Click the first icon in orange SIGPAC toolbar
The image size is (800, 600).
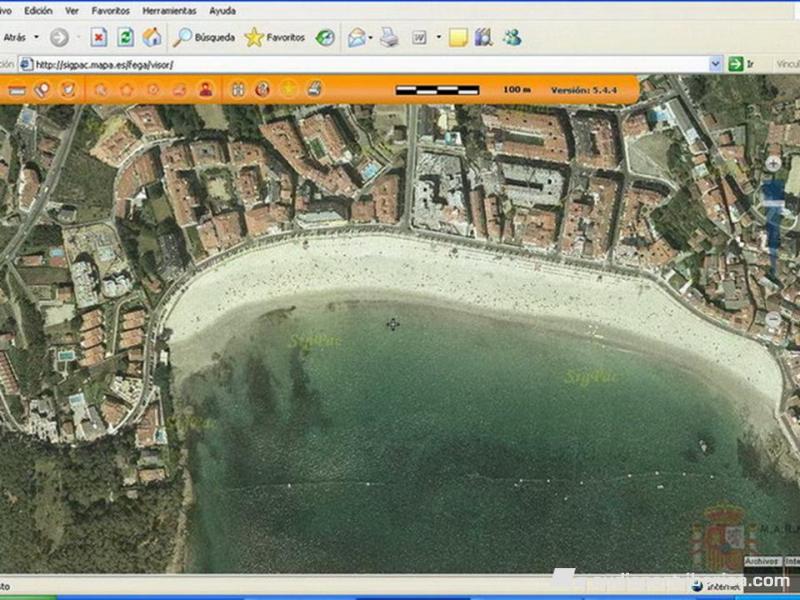point(16,89)
